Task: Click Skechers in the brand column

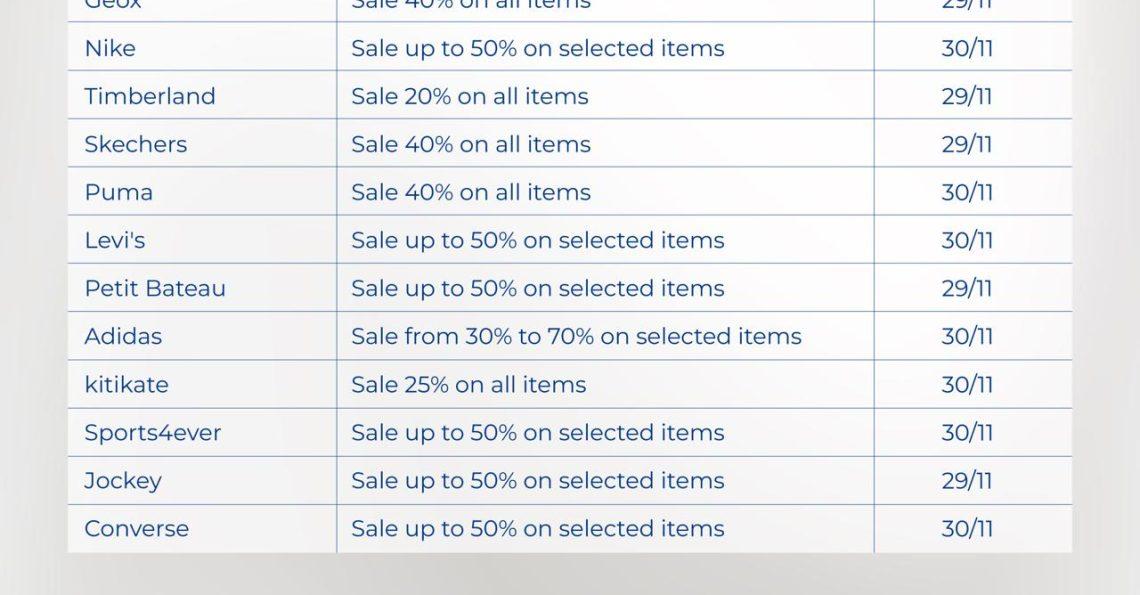Action: point(136,144)
